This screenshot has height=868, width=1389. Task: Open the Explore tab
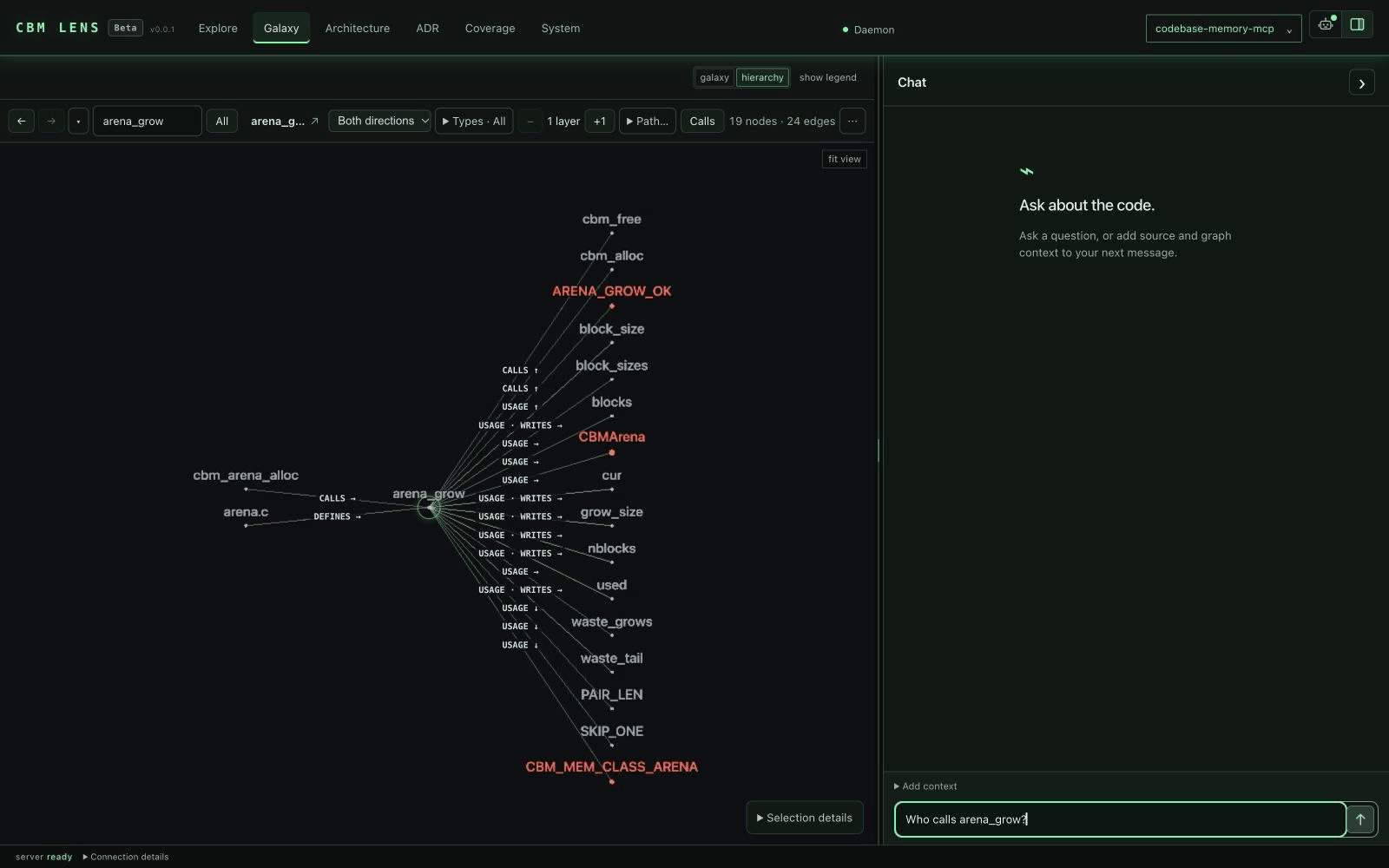(x=218, y=28)
